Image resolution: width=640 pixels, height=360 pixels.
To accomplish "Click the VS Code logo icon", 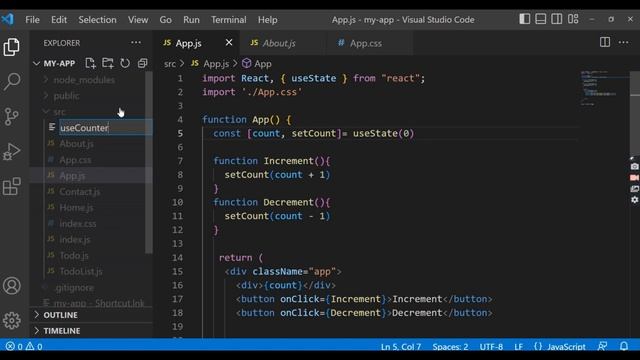I will (8, 19).
